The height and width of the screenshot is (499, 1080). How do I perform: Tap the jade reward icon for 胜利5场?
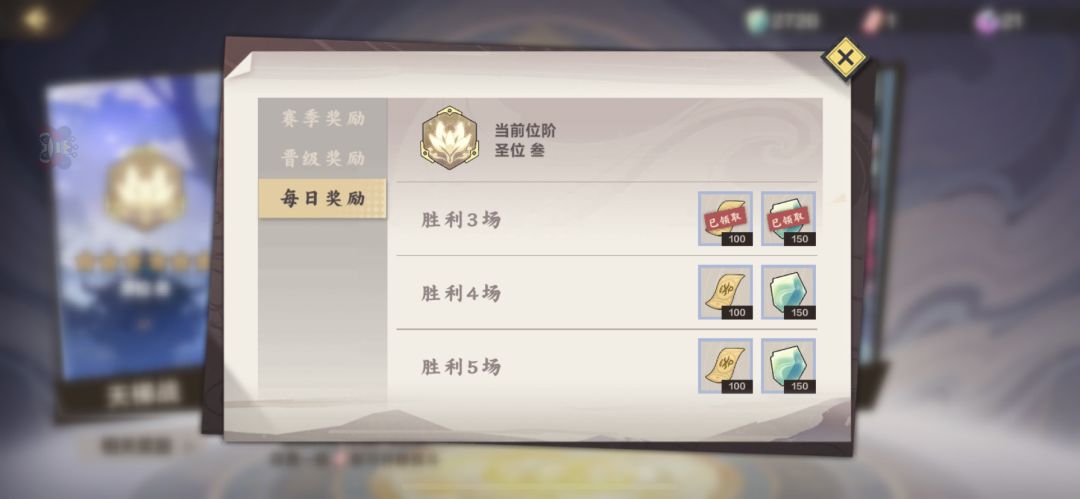coord(789,366)
